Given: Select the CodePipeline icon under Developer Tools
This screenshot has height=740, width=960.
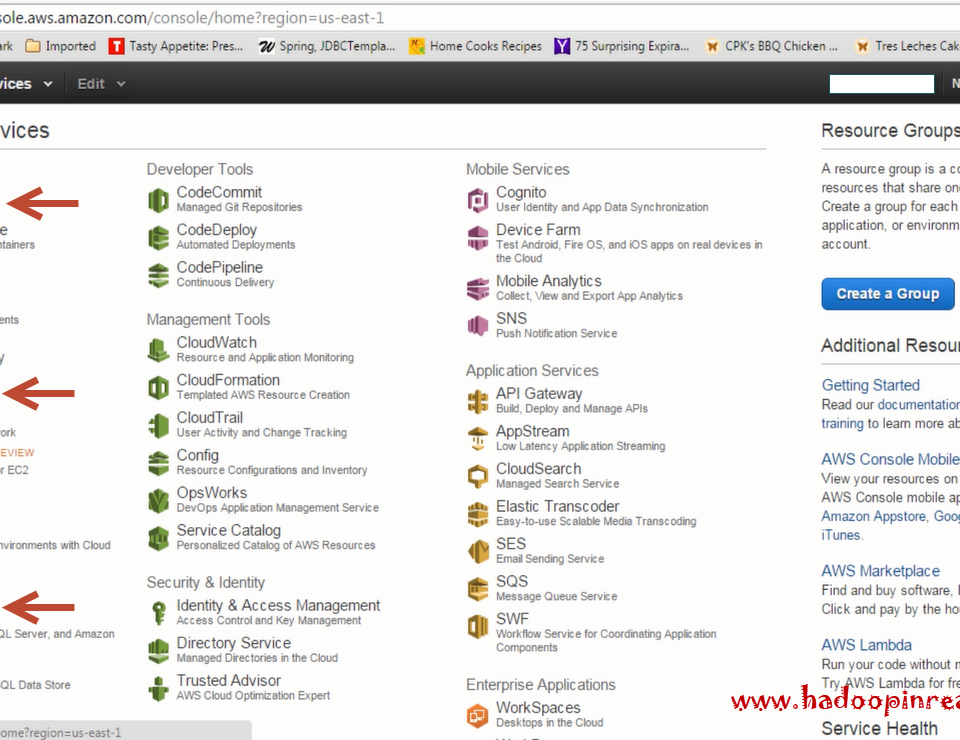Looking at the screenshot, I should point(157,276).
